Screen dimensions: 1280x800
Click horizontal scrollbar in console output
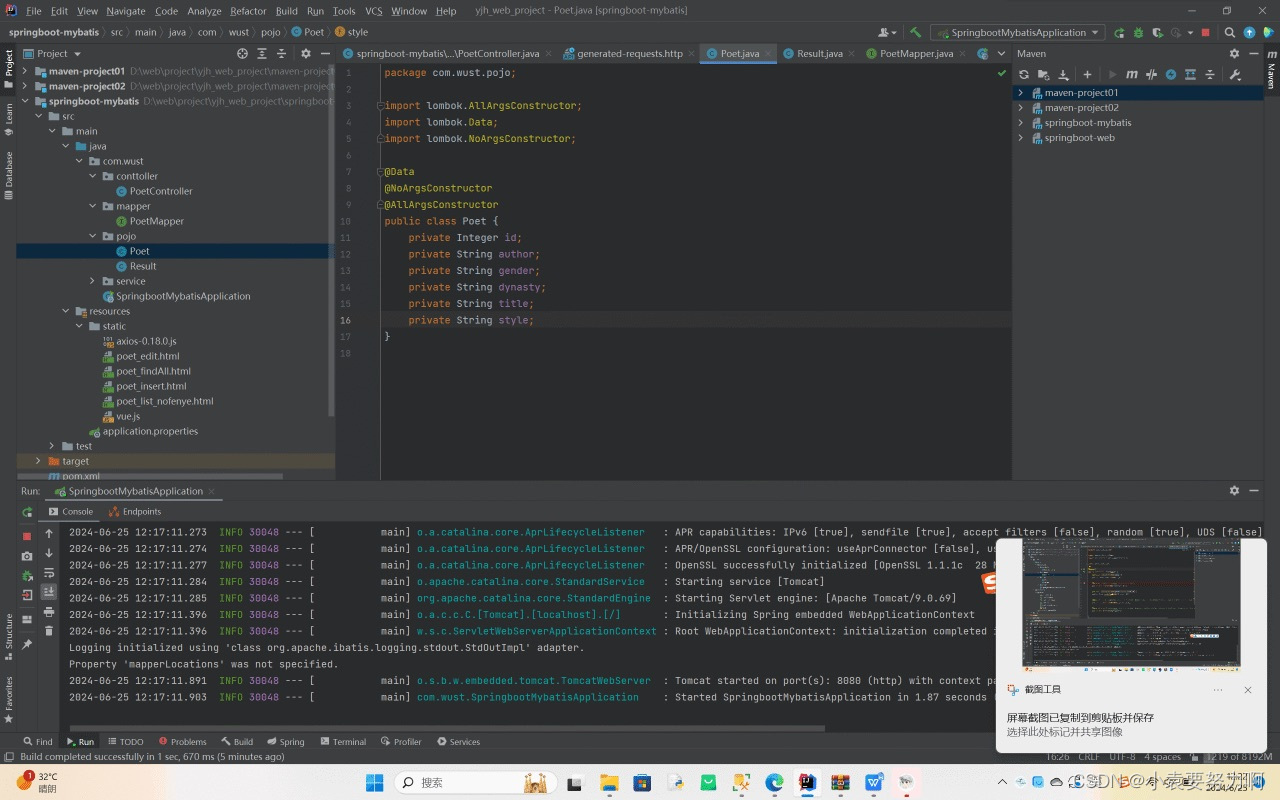pos(445,728)
